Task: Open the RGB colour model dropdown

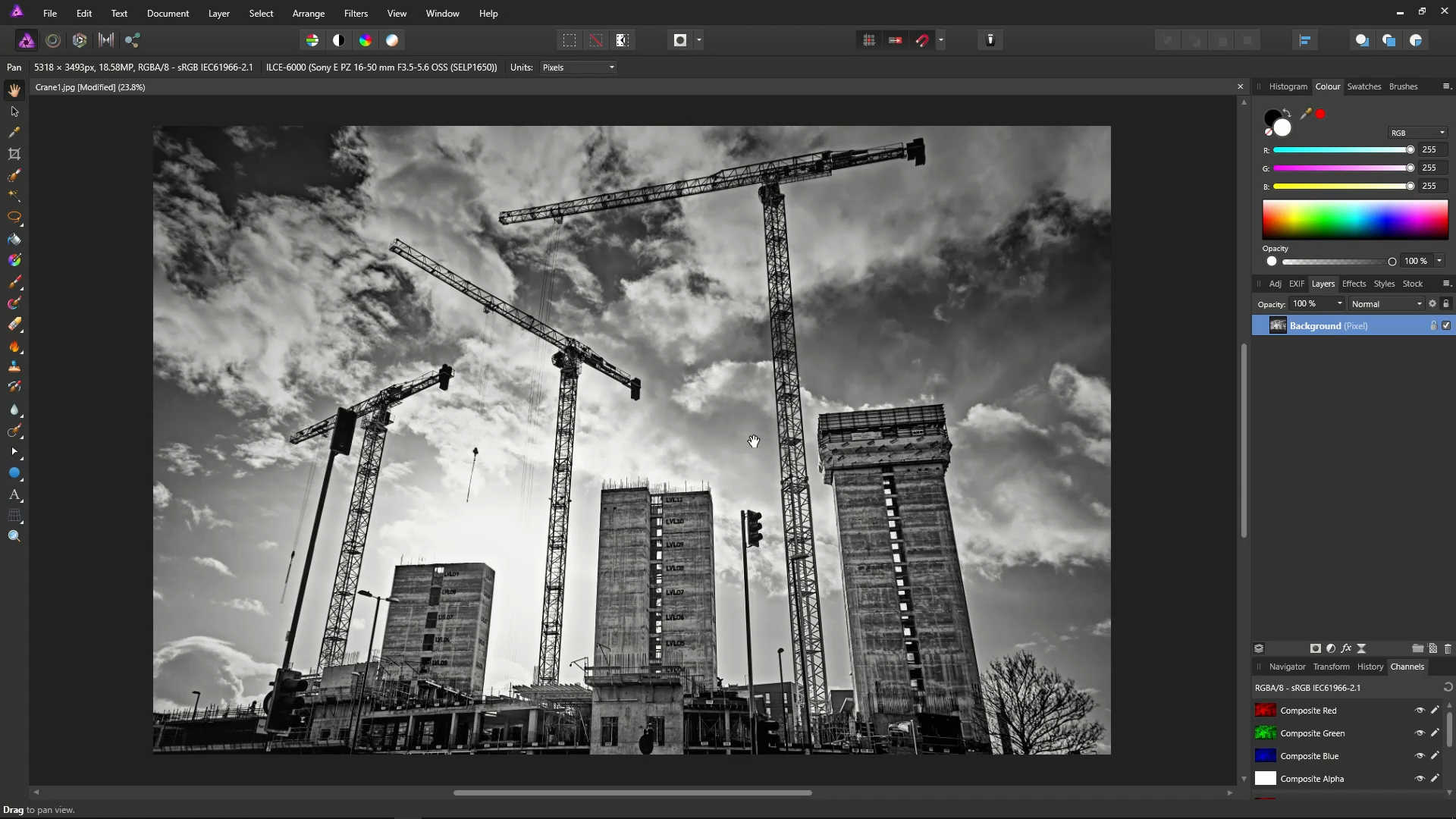Action: [1417, 133]
